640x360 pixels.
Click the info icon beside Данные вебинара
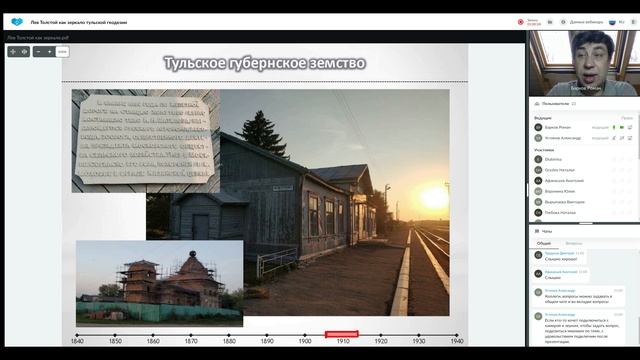coord(563,22)
